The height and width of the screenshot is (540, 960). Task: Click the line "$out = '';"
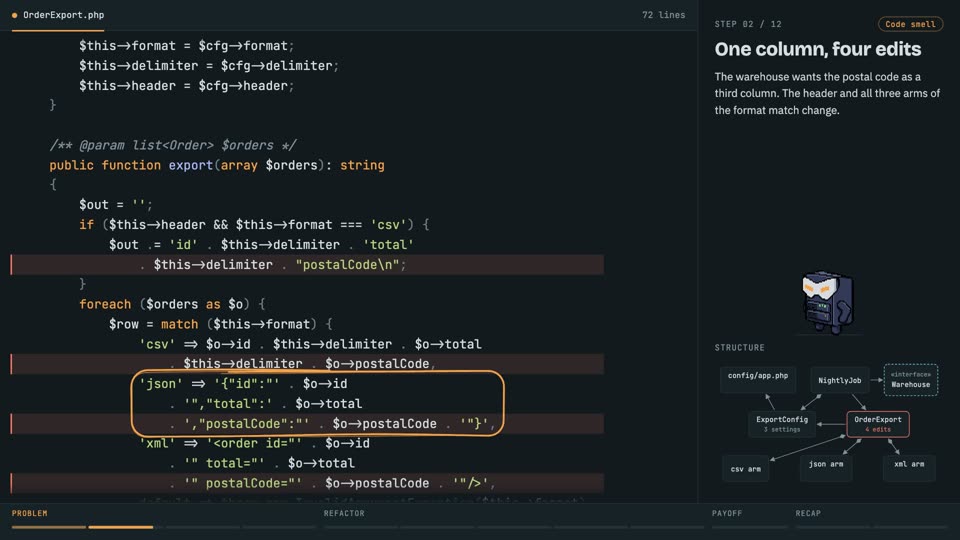(x=116, y=204)
